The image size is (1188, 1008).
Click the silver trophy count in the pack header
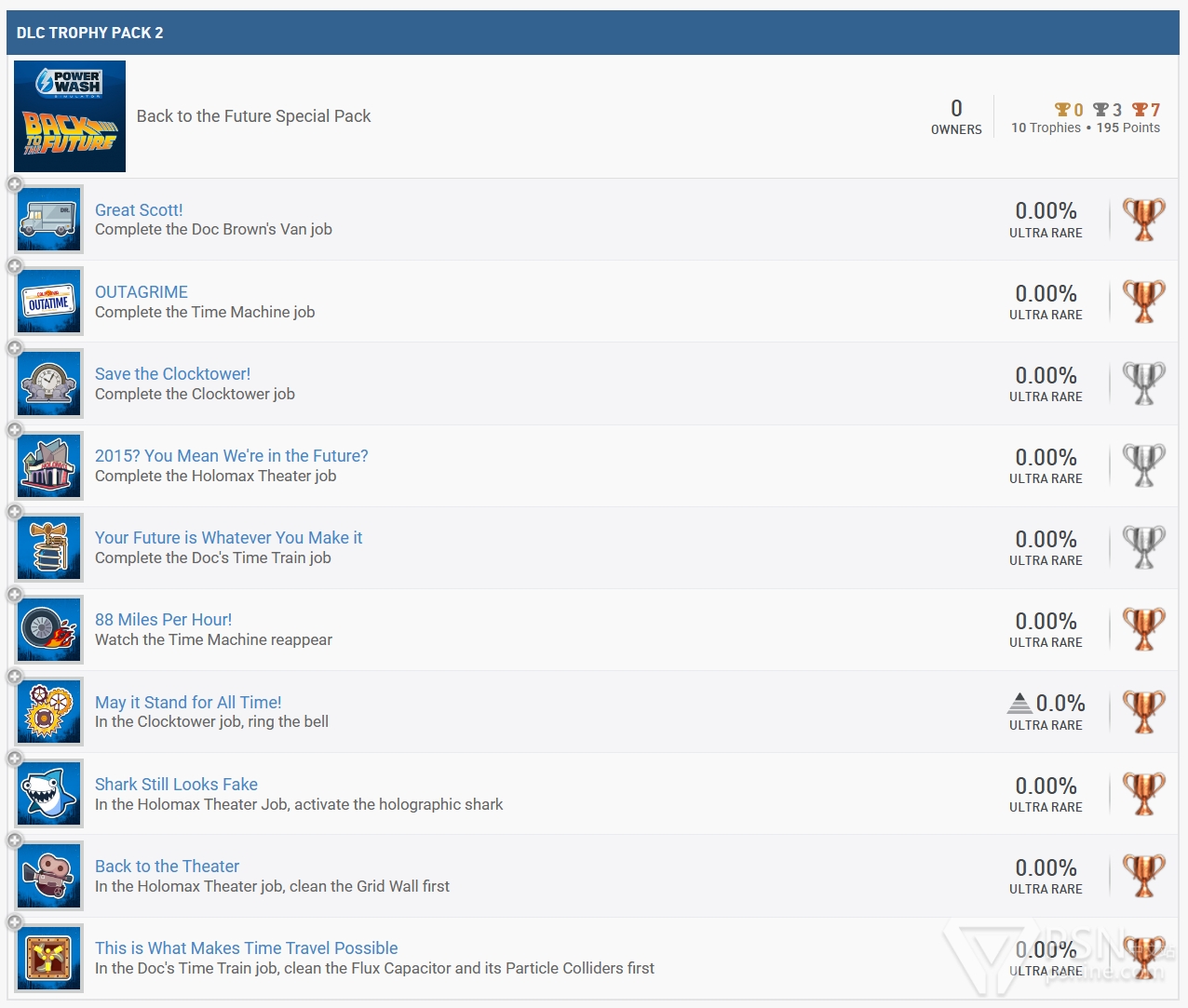[1107, 110]
